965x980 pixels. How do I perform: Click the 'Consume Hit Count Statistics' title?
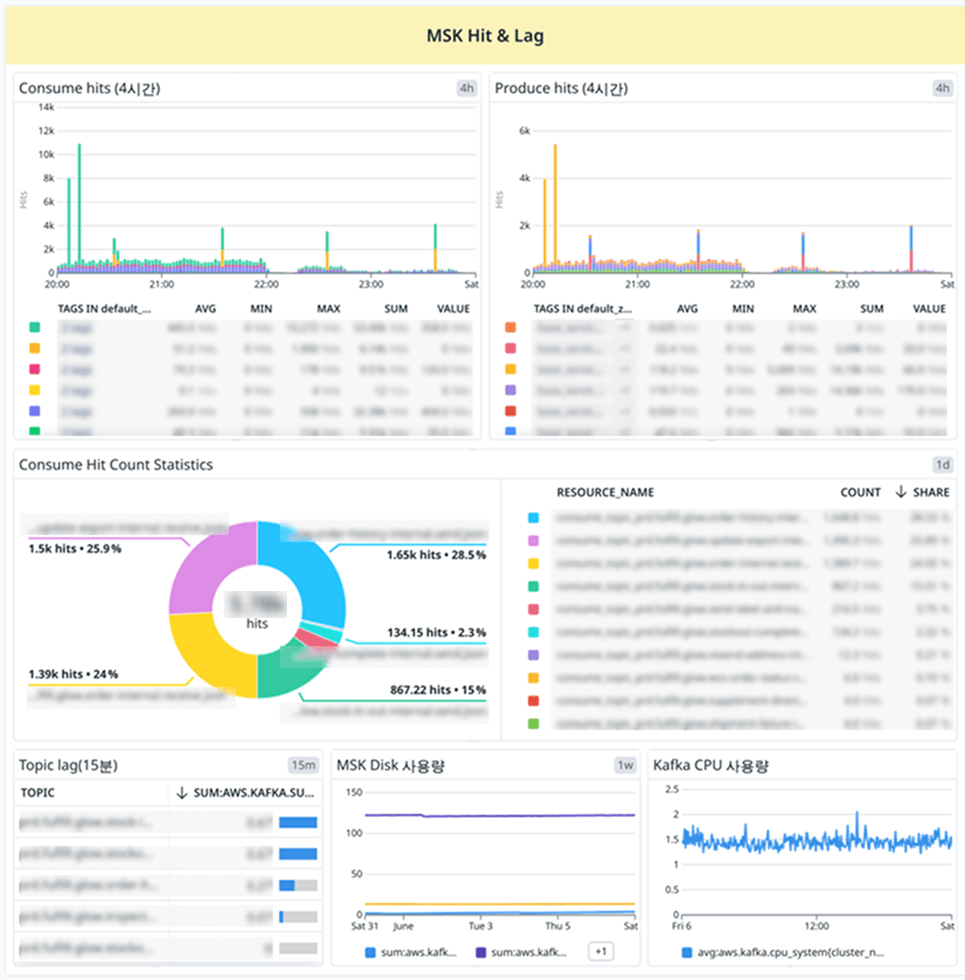(x=116, y=464)
